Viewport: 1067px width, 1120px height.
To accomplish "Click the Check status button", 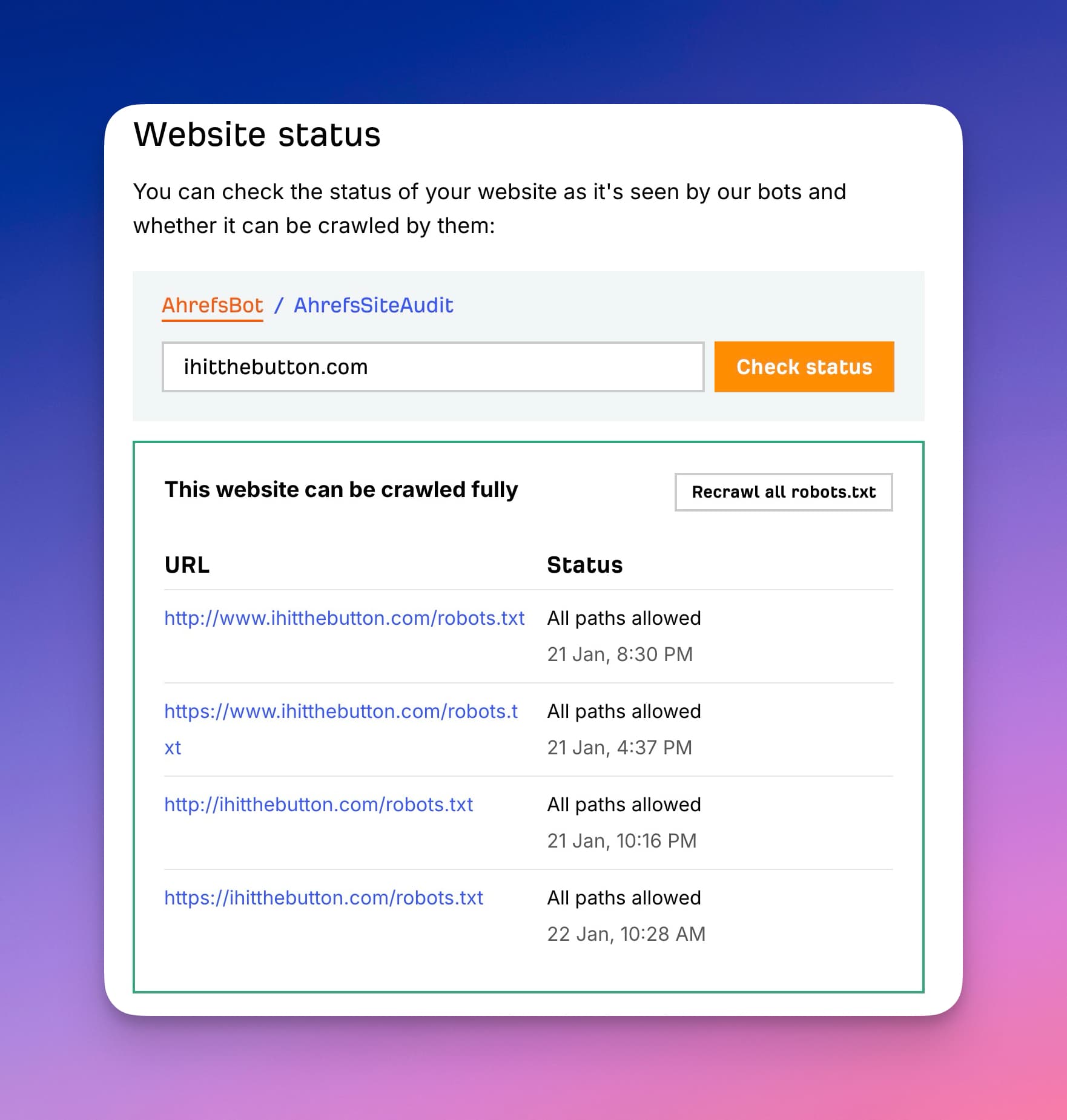I will click(804, 366).
